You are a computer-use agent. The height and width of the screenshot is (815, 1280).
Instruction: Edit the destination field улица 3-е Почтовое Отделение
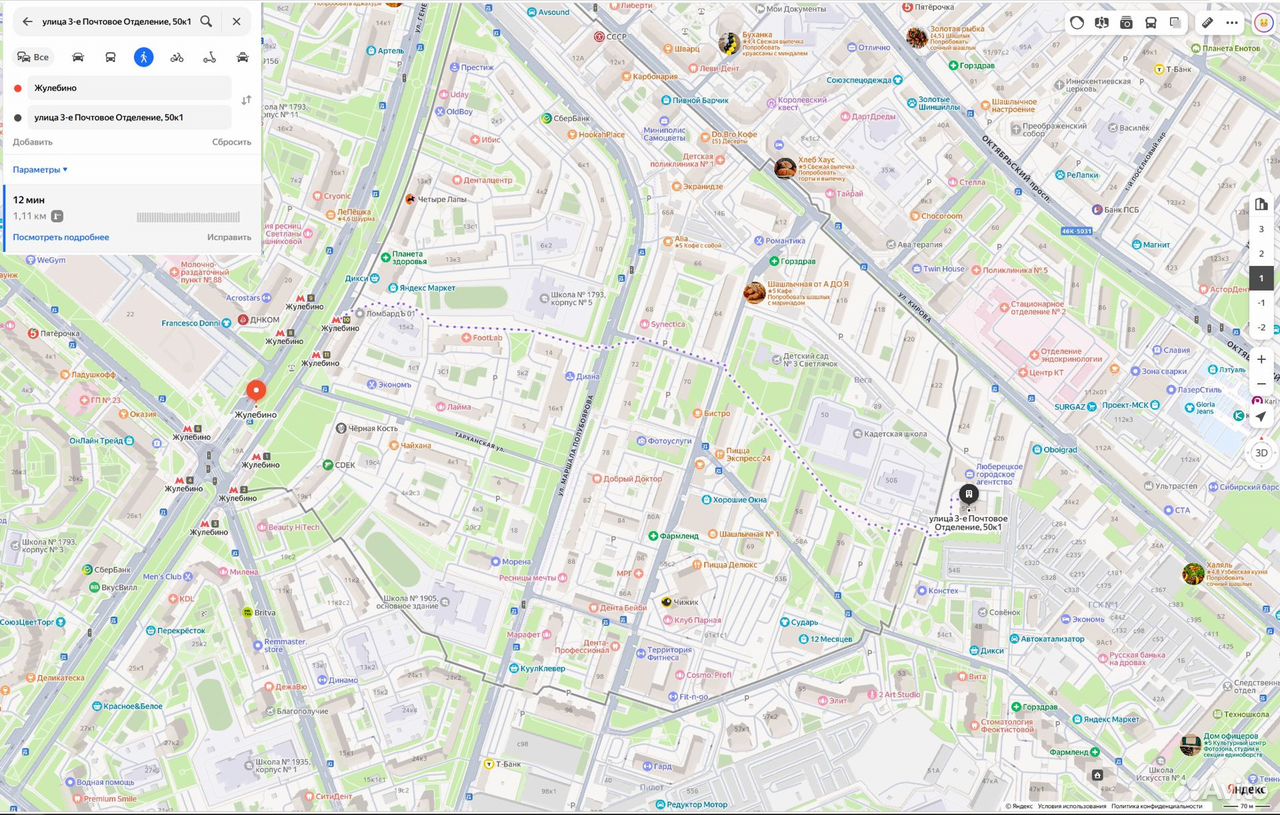point(130,117)
